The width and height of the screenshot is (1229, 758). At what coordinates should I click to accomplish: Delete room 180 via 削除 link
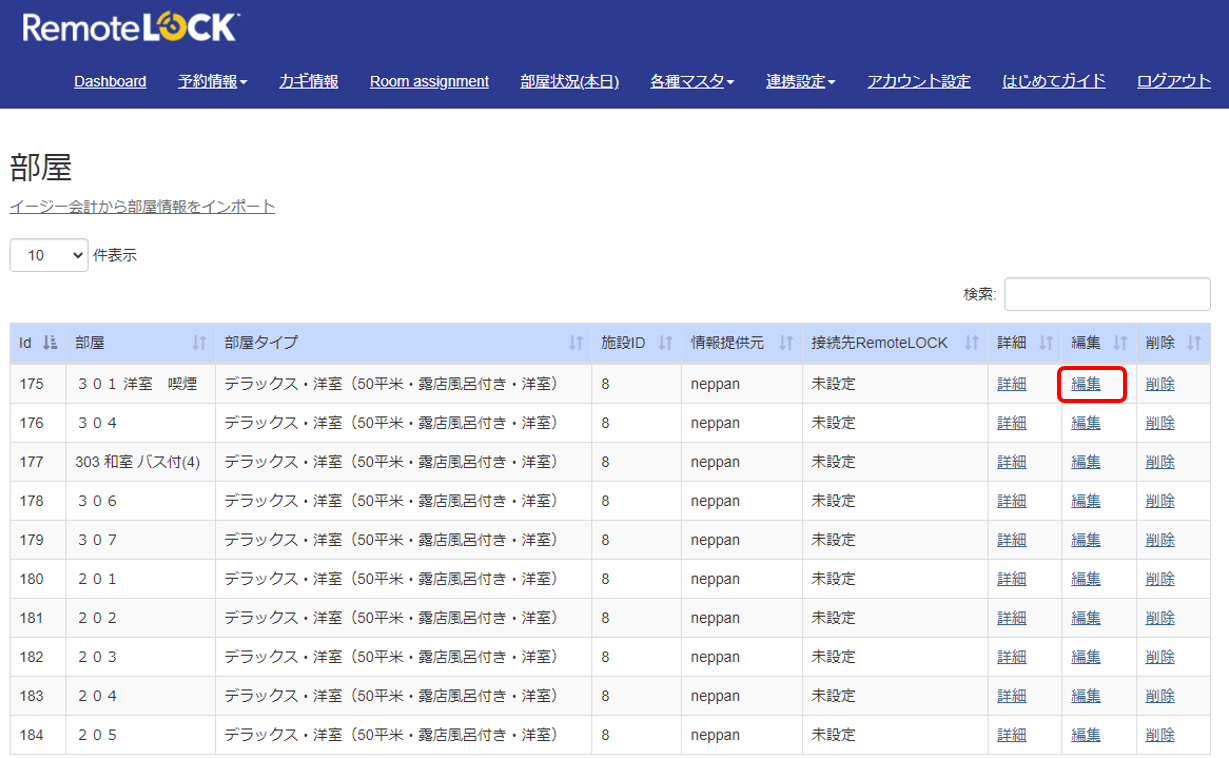(x=1160, y=579)
